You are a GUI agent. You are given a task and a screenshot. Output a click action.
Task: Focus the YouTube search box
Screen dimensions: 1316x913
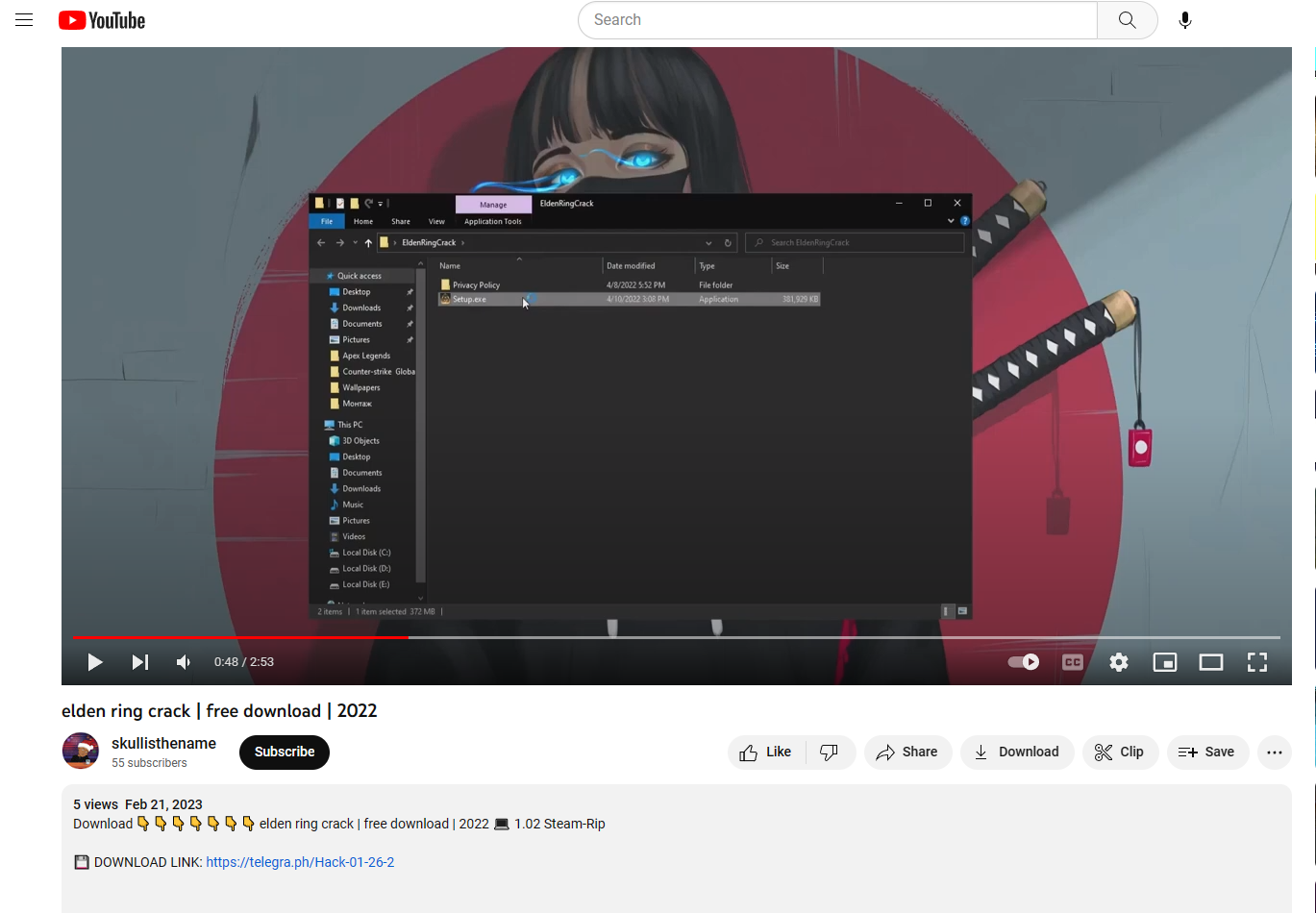pos(837,20)
